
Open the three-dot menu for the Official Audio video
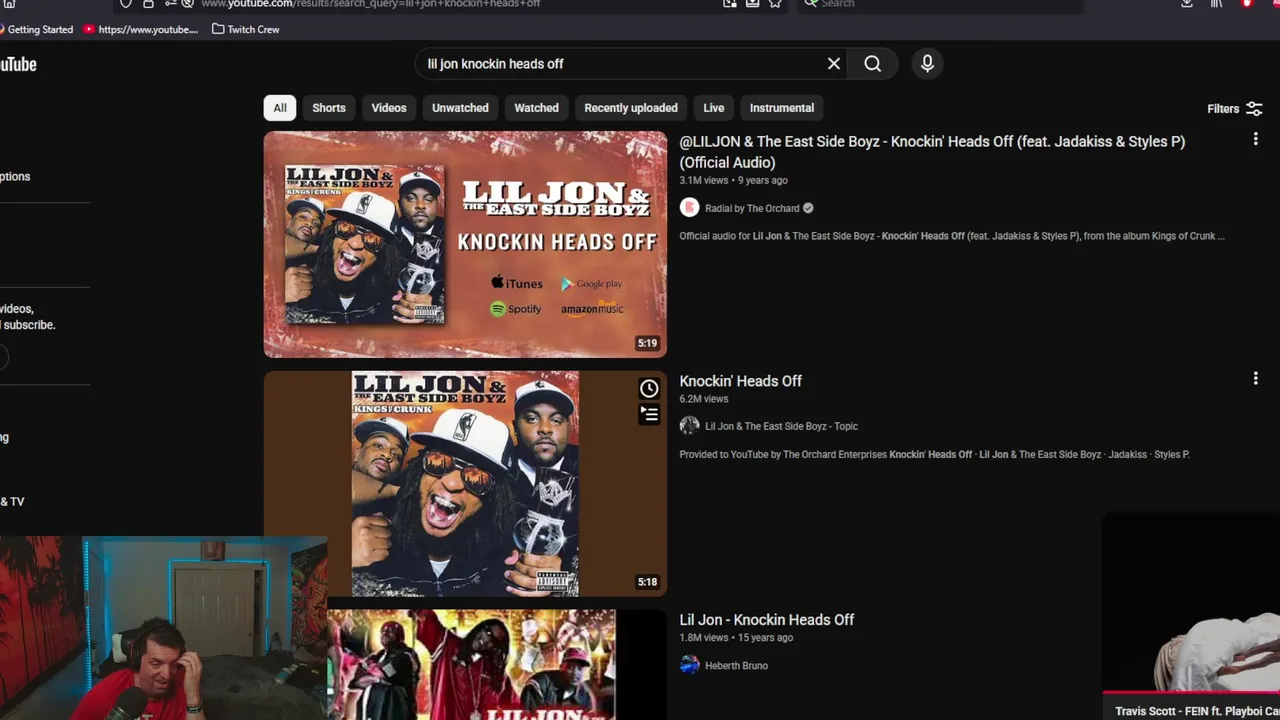click(1255, 140)
